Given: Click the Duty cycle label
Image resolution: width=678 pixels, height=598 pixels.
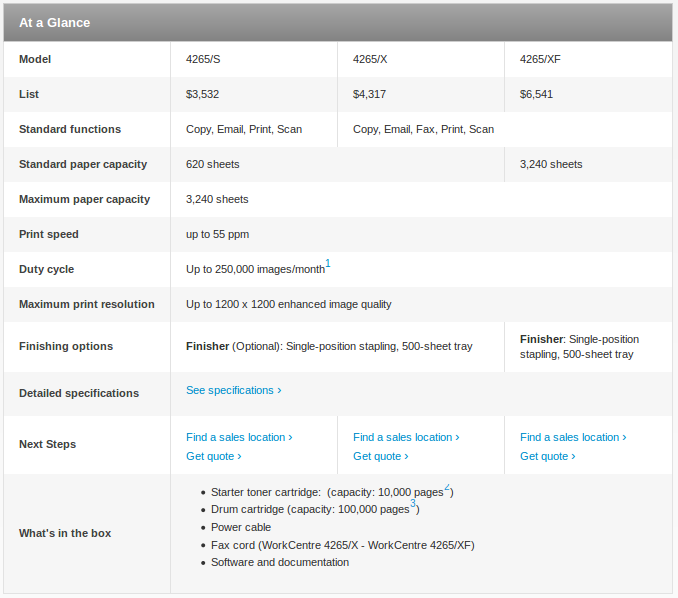Looking at the screenshot, I should (x=46, y=269).
